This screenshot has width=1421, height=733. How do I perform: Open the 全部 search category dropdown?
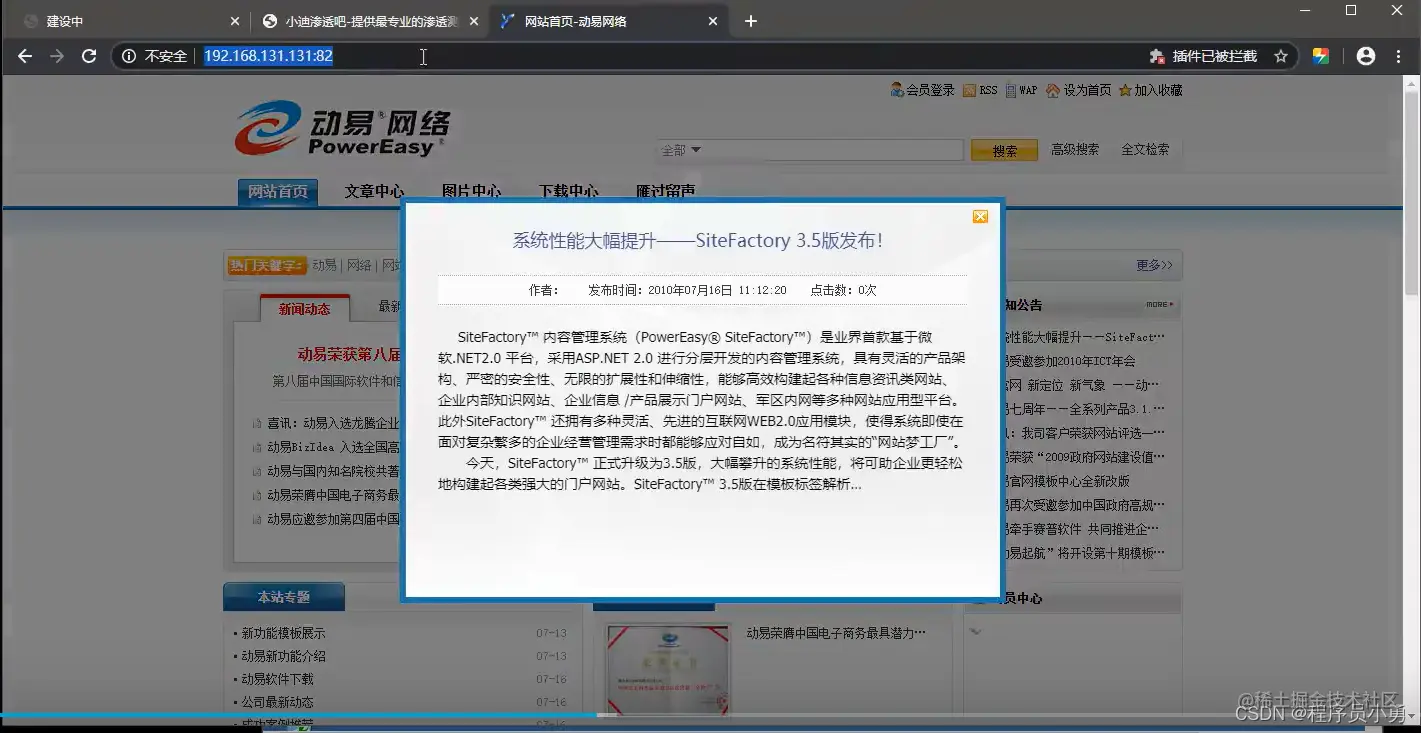[681, 150]
